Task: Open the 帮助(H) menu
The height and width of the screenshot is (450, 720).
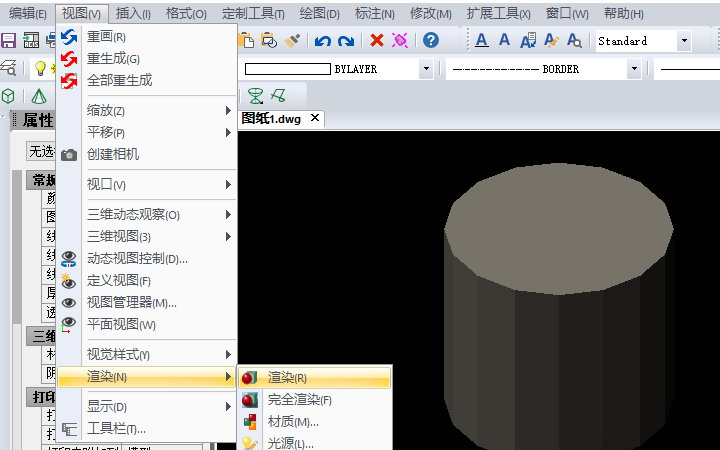Action: point(624,14)
